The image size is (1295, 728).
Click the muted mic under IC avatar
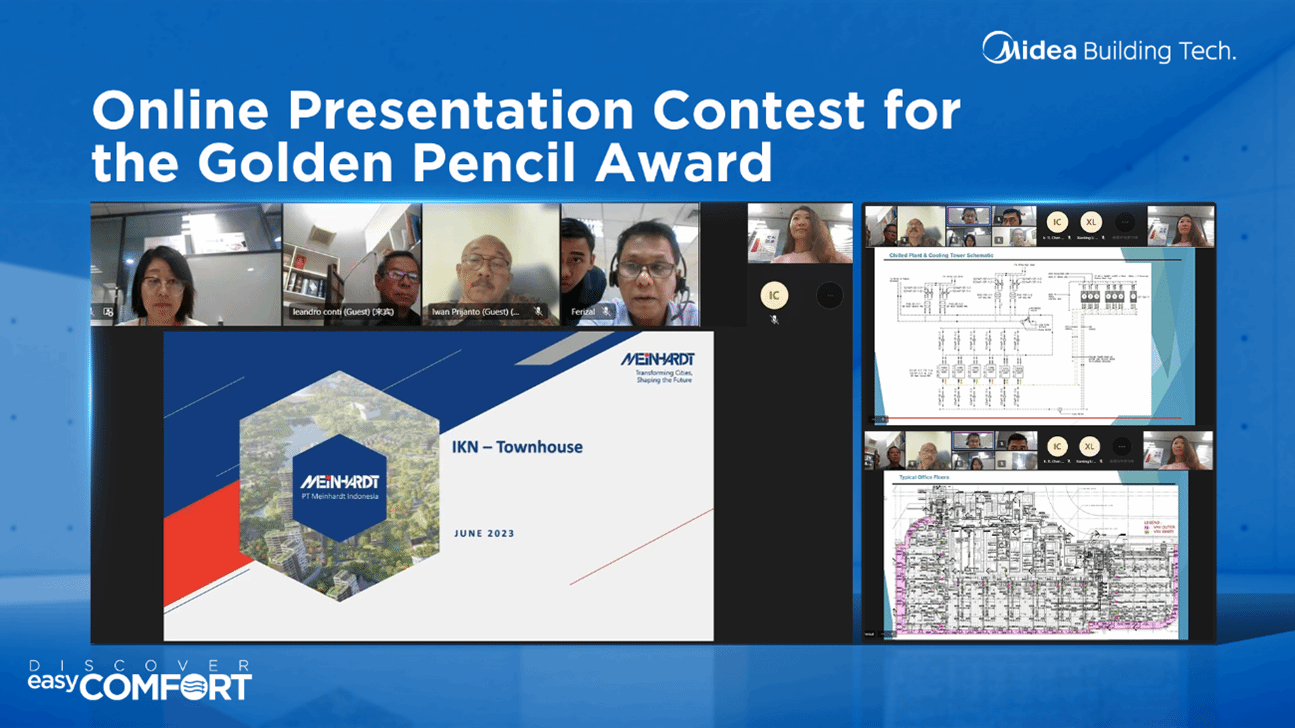[x=773, y=319]
